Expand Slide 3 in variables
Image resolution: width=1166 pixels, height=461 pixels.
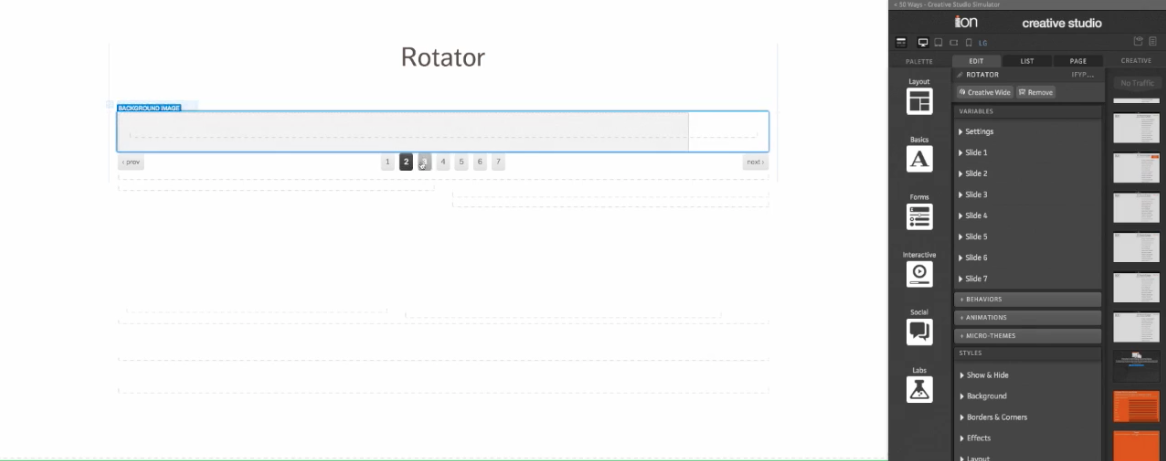(976, 195)
